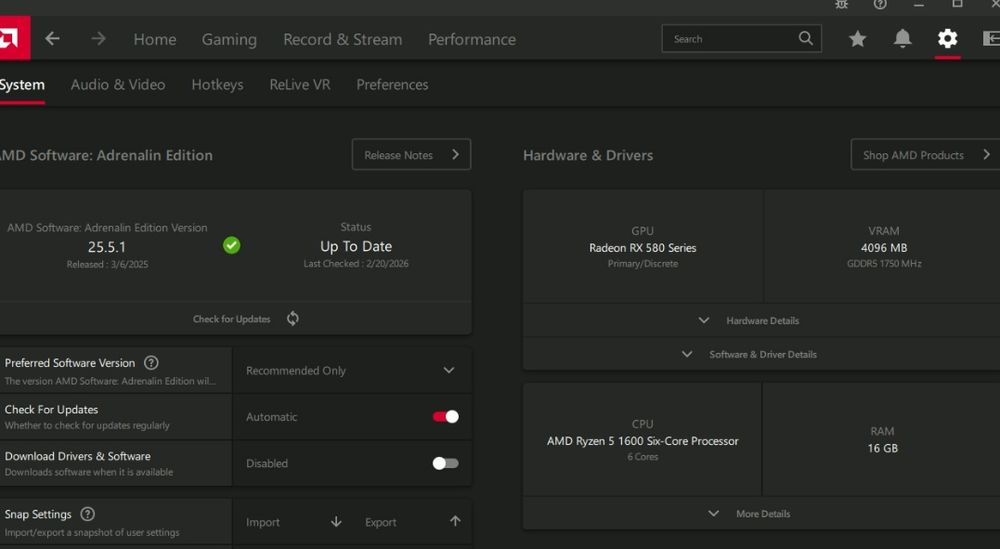Viewport: 1000px width, 549px height.
Task: Click the AMD logo home icon
Action: 13,39
